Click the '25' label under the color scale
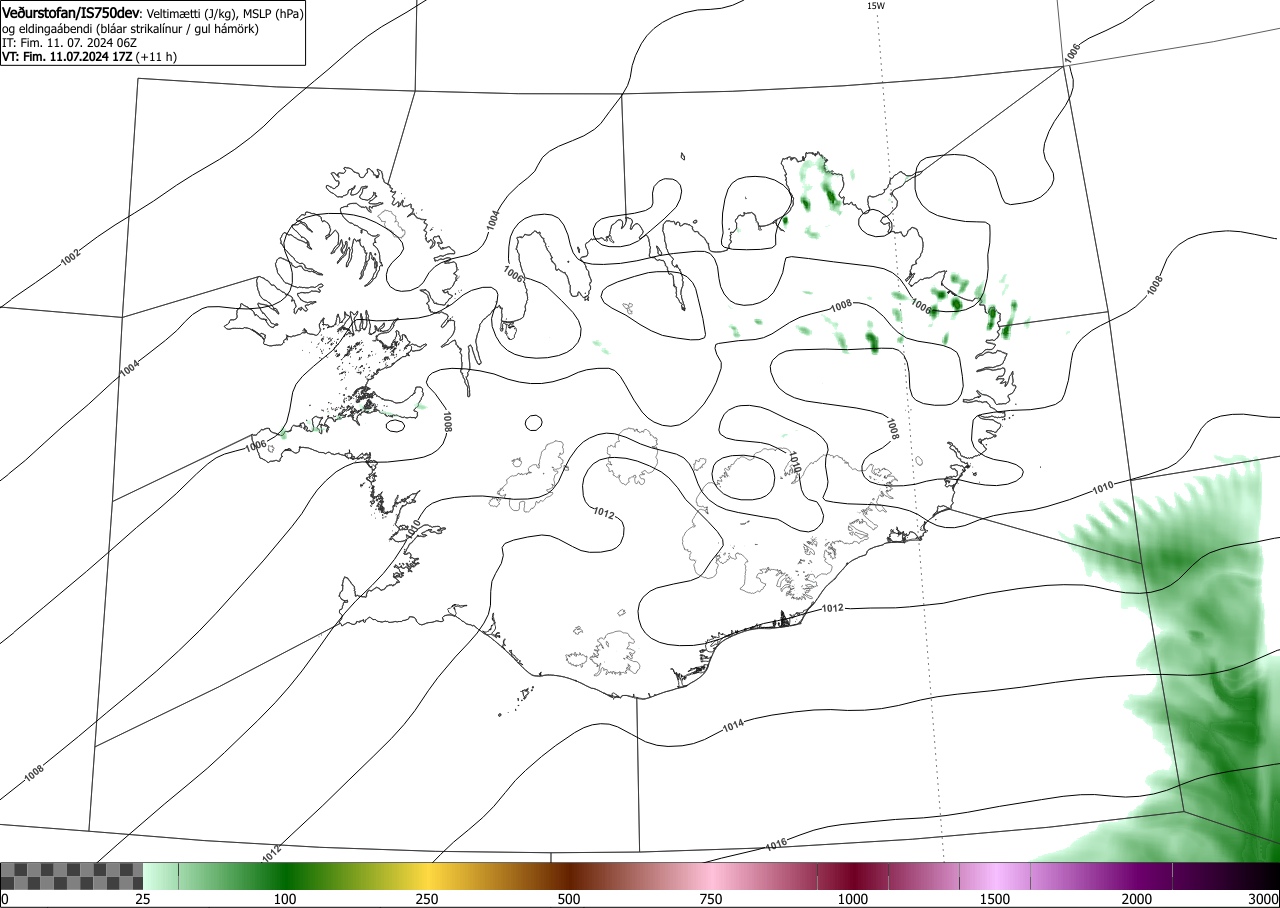This screenshot has width=1280, height=908. tap(143, 900)
